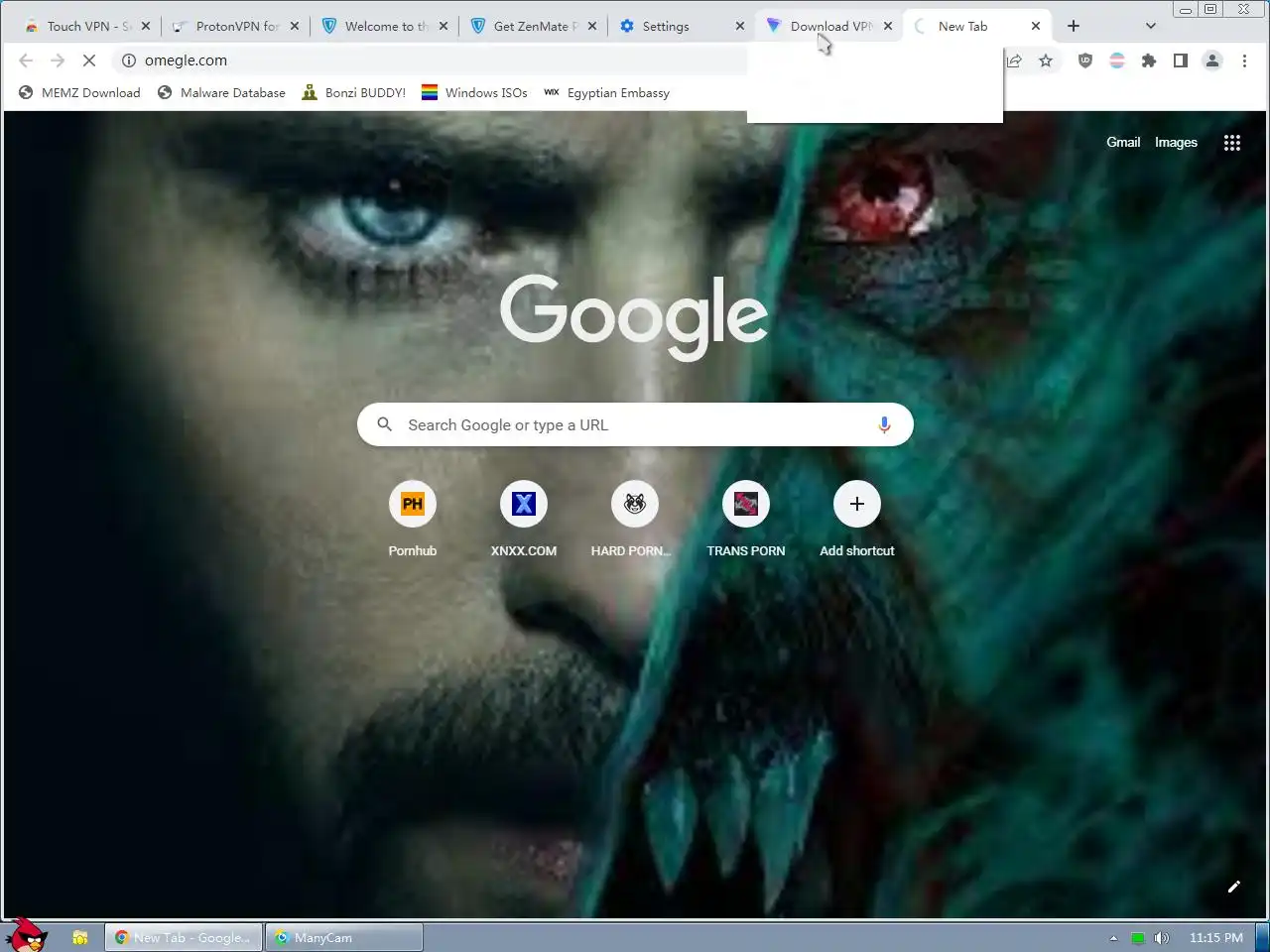This screenshot has width=1270, height=952.
Task: Open the TRANS PORN shortcut tile
Action: [x=746, y=520]
